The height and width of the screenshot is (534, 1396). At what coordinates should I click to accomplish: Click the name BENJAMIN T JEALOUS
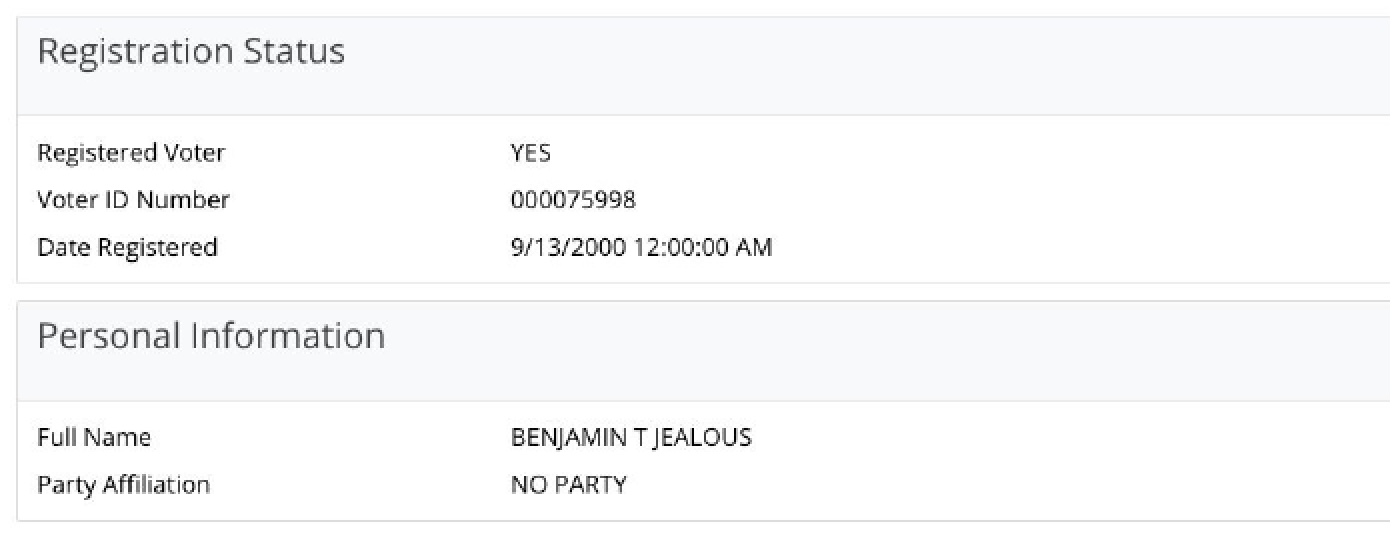pyautogui.click(x=631, y=438)
